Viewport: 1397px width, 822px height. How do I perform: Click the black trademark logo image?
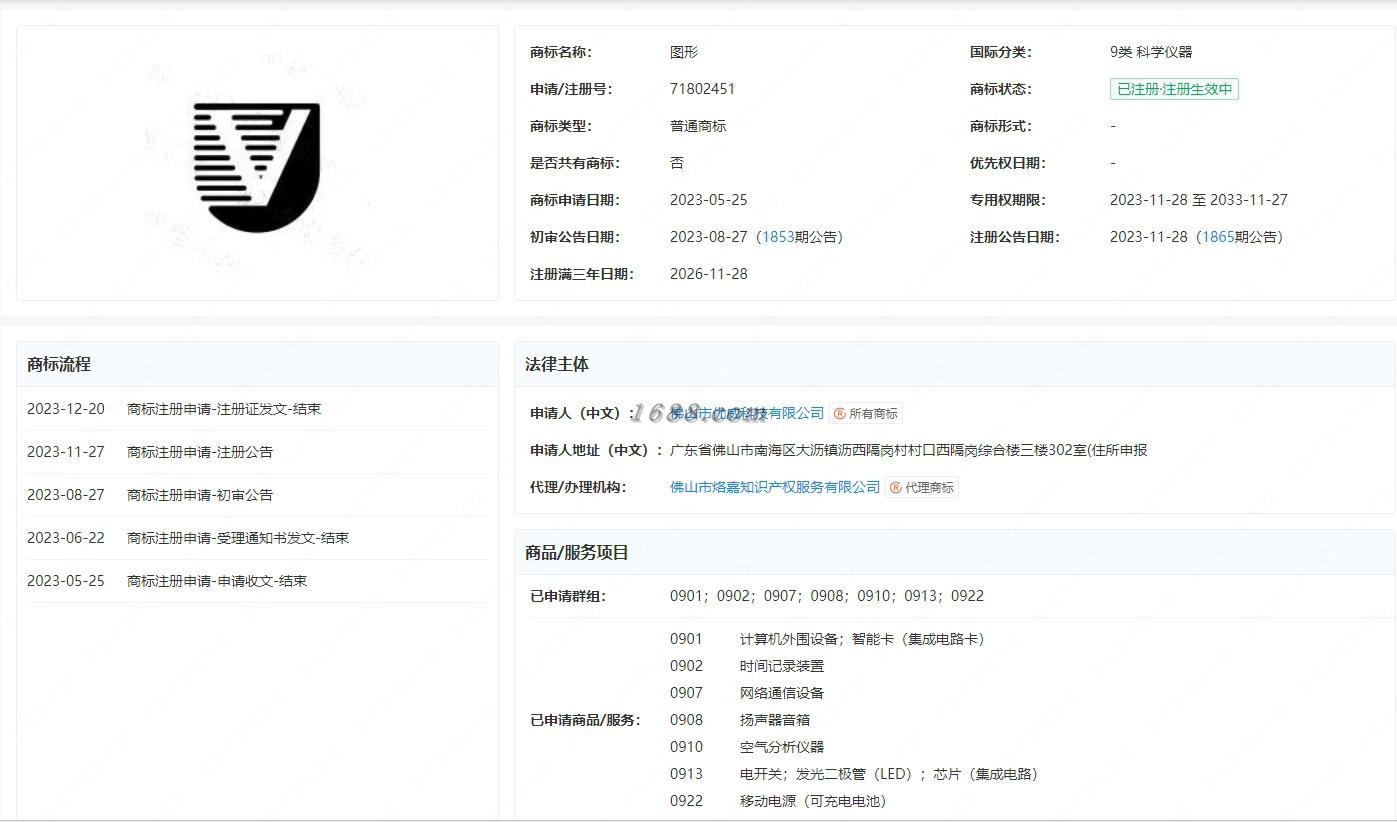click(x=257, y=167)
